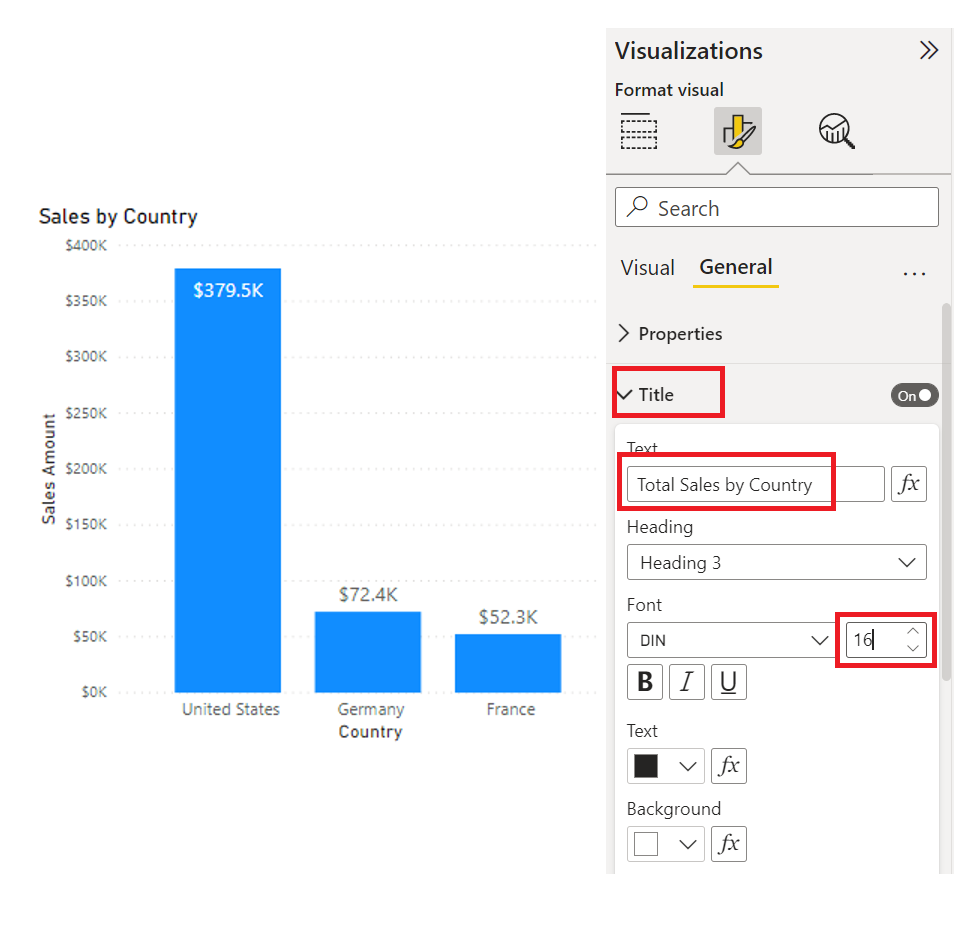
Task: Click the format pane vertical scrollbar
Action: [x=946, y=492]
